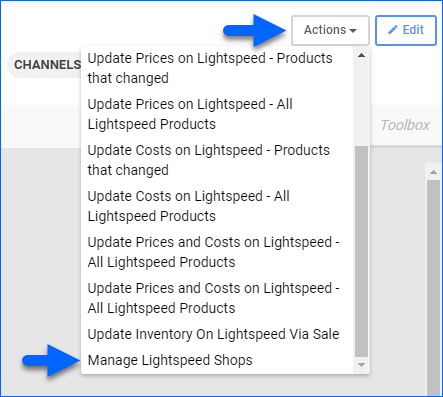Click the Edit button

point(406,30)
